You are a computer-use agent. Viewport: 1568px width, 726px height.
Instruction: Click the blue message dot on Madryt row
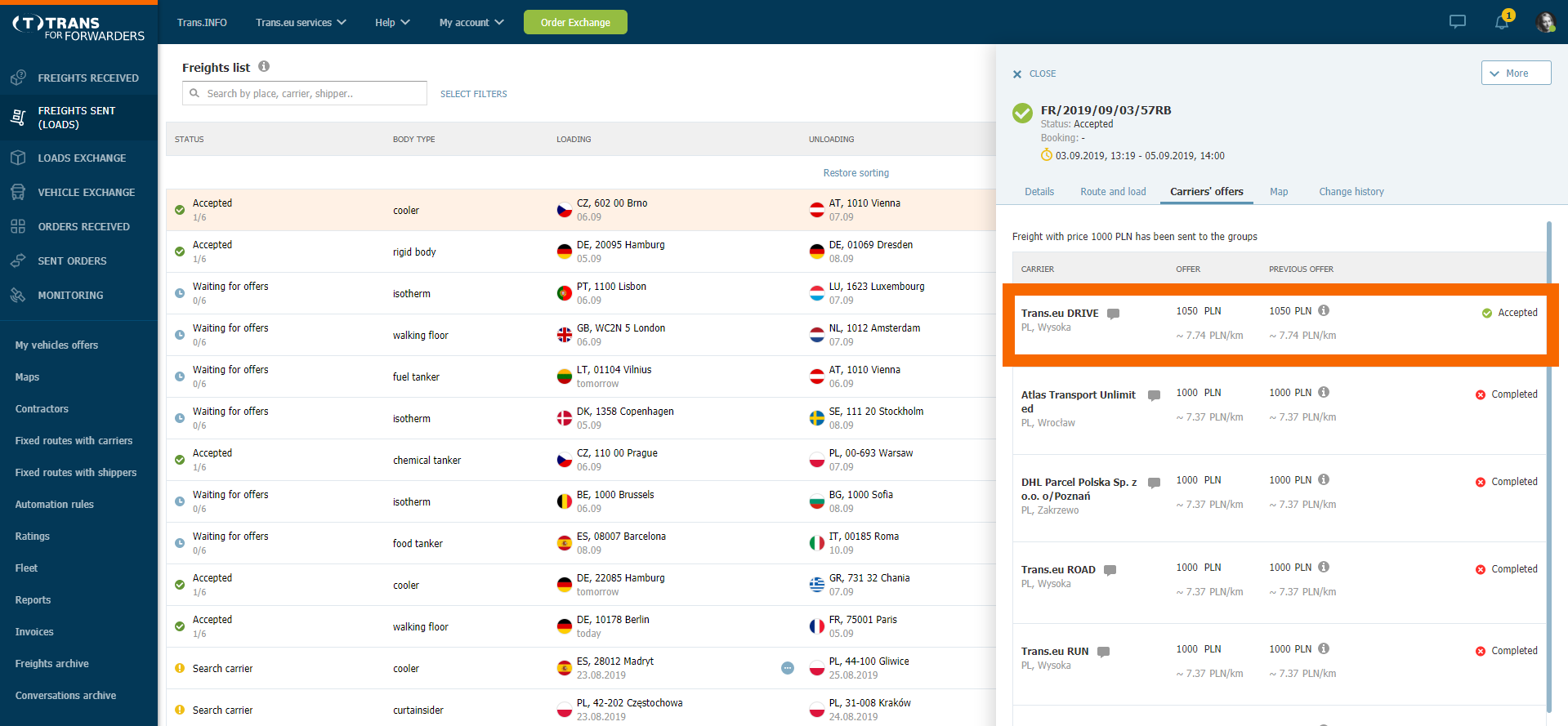tap(788, 668)
